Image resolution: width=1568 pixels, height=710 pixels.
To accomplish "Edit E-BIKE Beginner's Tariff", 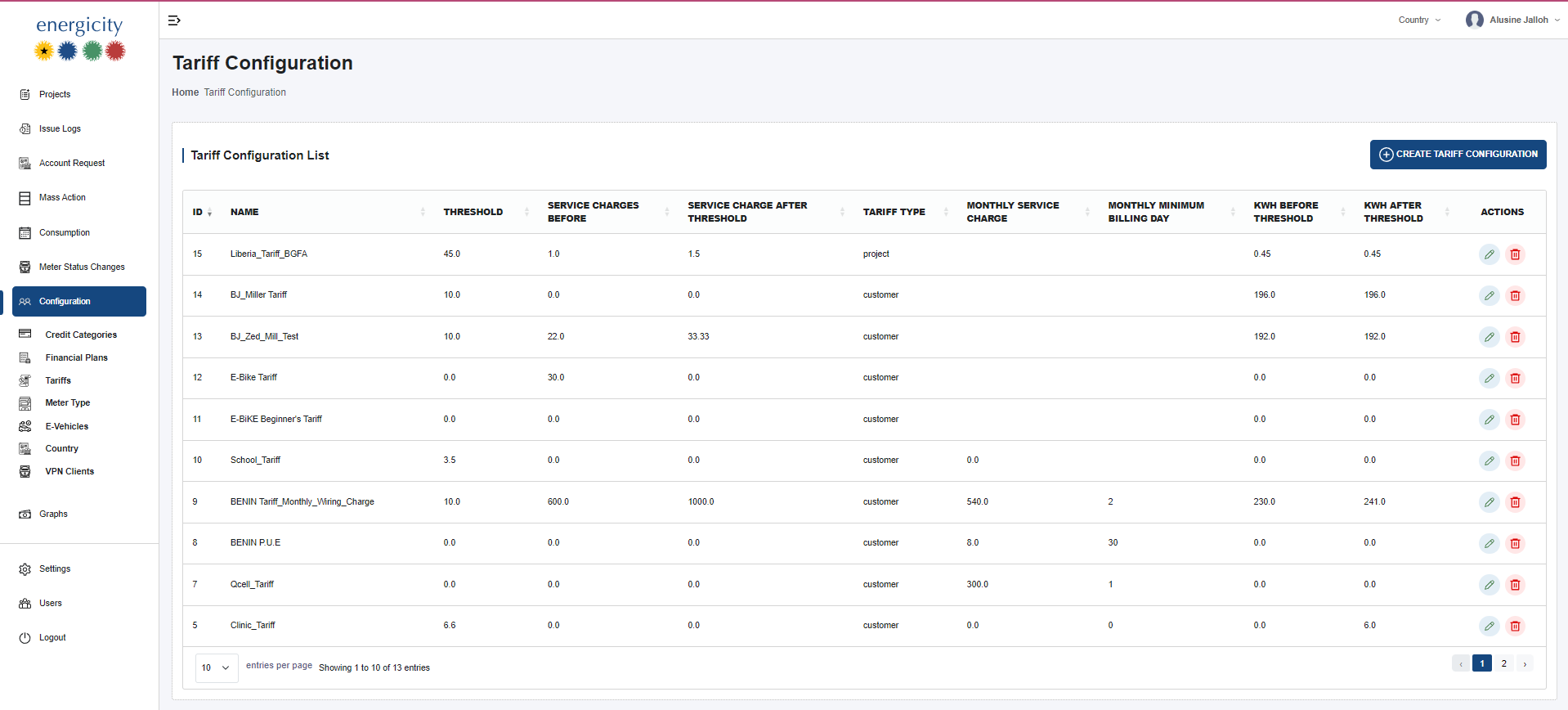I will 1490,420.
